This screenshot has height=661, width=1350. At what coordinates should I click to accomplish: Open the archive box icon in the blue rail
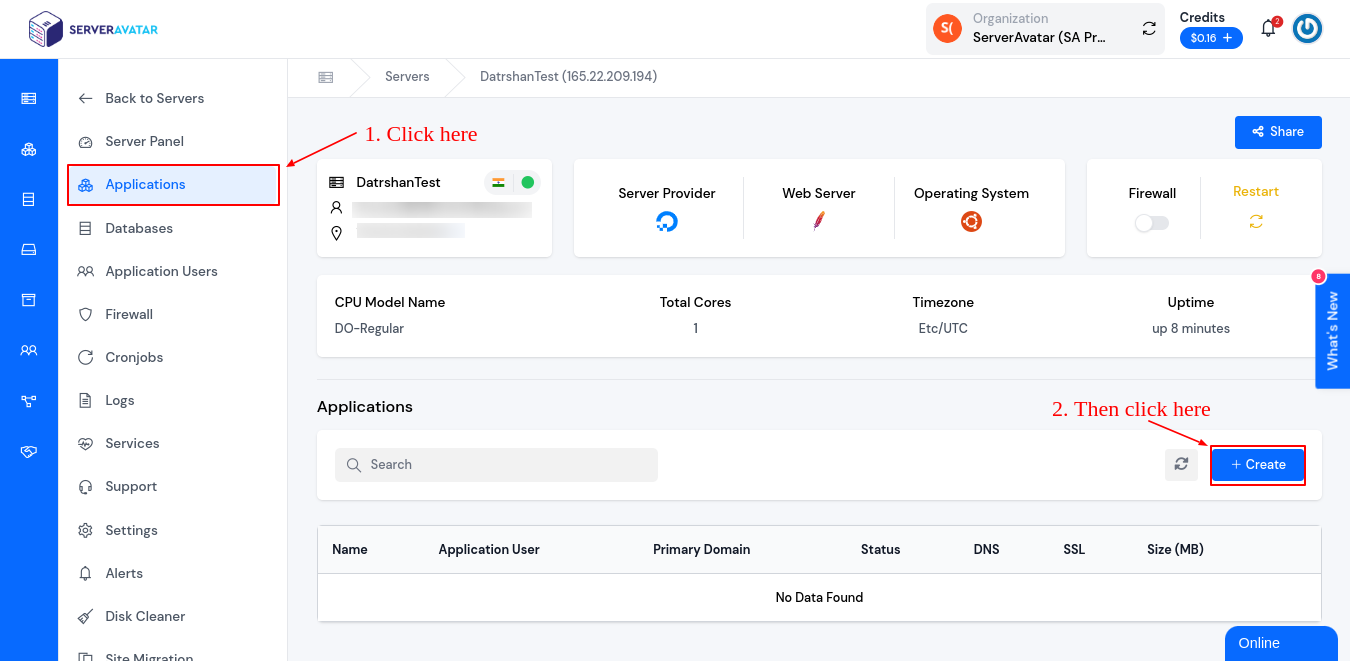pos(29,300)
